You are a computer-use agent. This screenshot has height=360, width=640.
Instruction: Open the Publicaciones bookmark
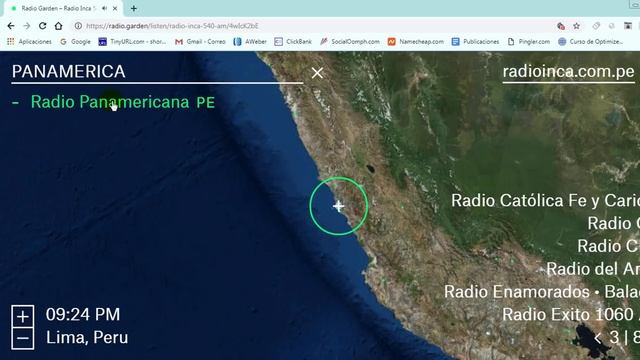click(475, 42)
